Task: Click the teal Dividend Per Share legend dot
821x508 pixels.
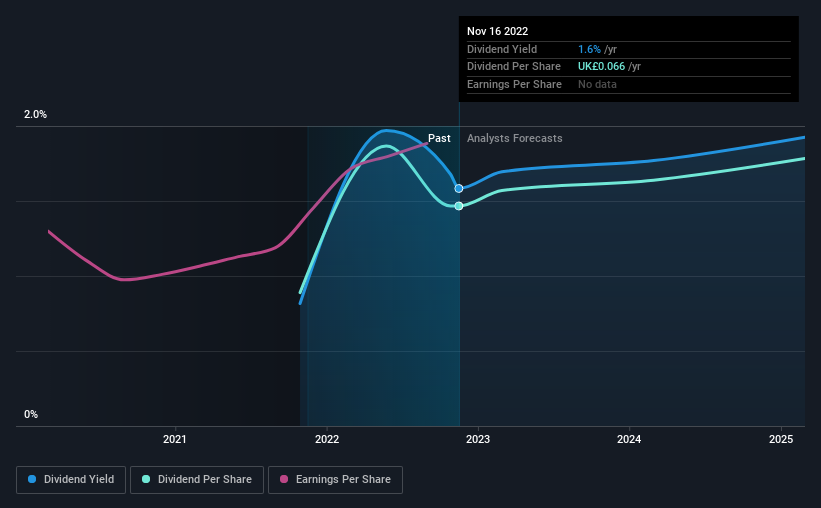Action: tap(146, 479)
